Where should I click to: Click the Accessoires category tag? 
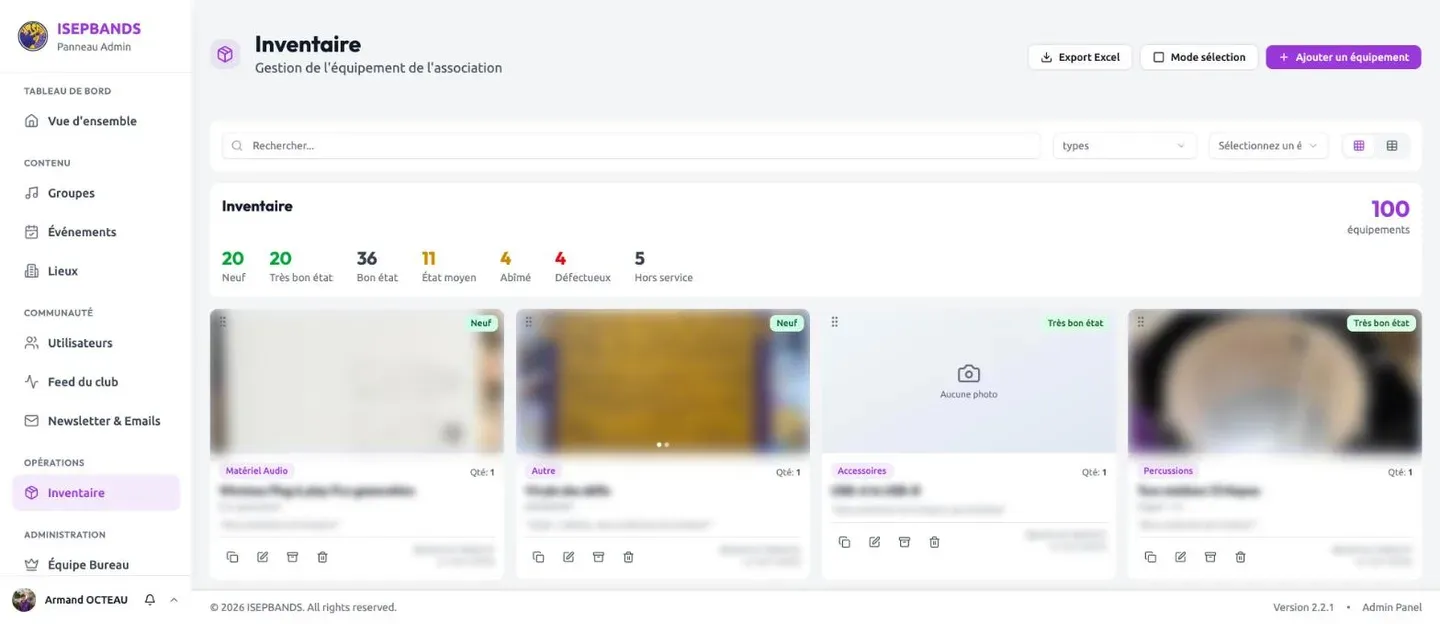[x=862, y=471]
